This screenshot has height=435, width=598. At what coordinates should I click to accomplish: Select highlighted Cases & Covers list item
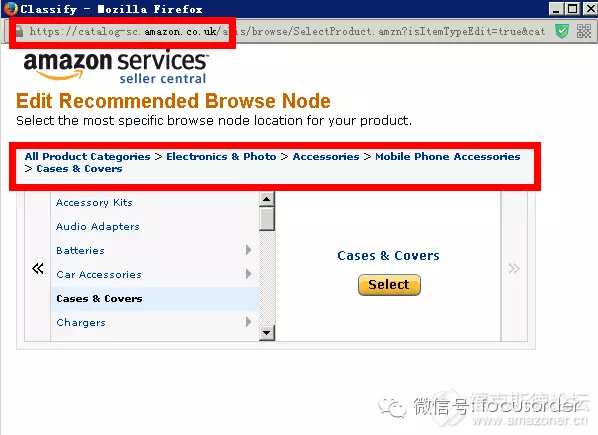154,299
